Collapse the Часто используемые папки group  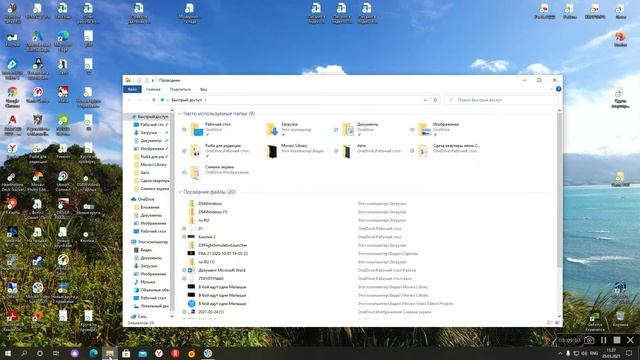pyautogui.click(x=180, y=114)
